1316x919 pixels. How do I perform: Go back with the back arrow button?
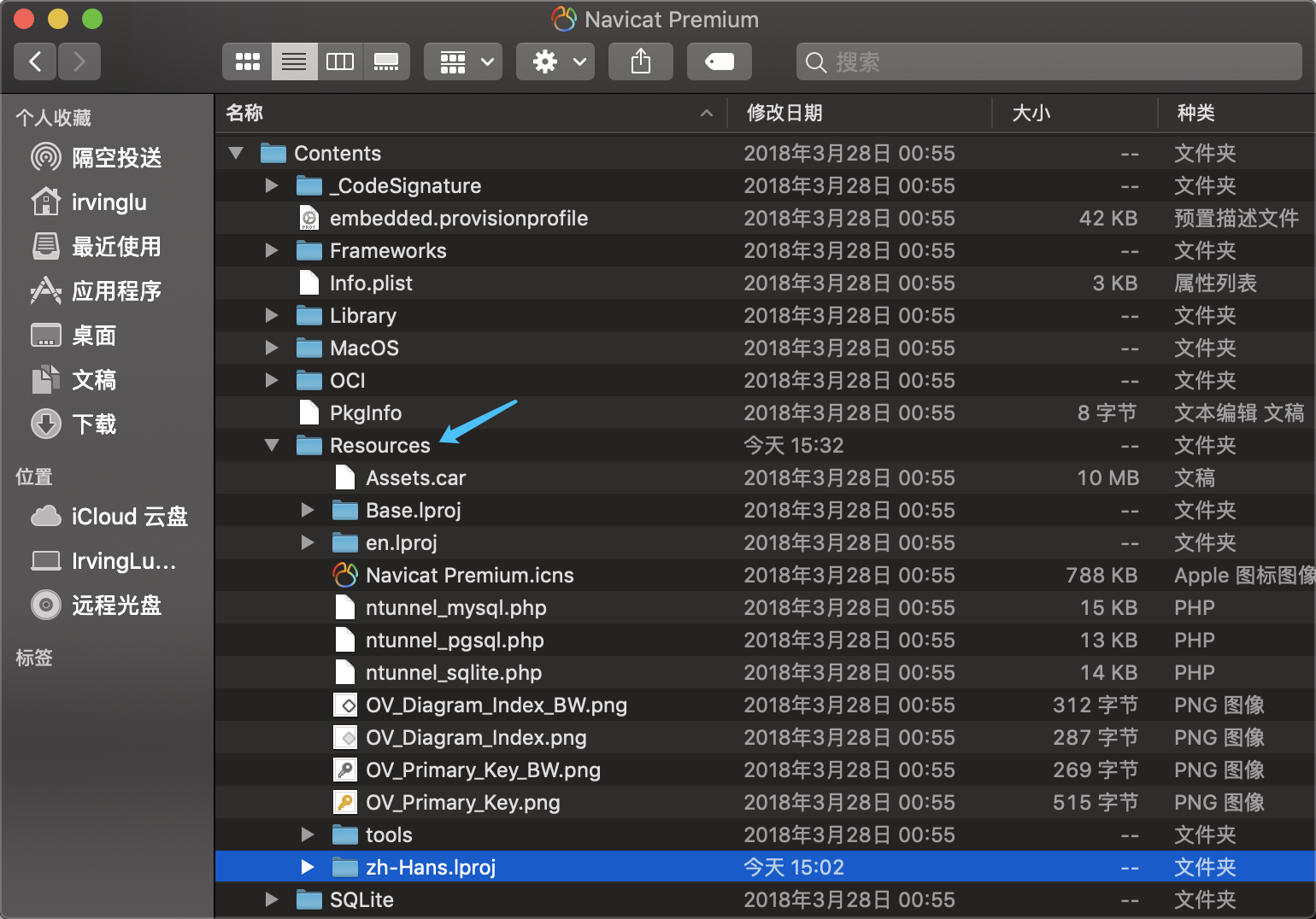[36, 61]
